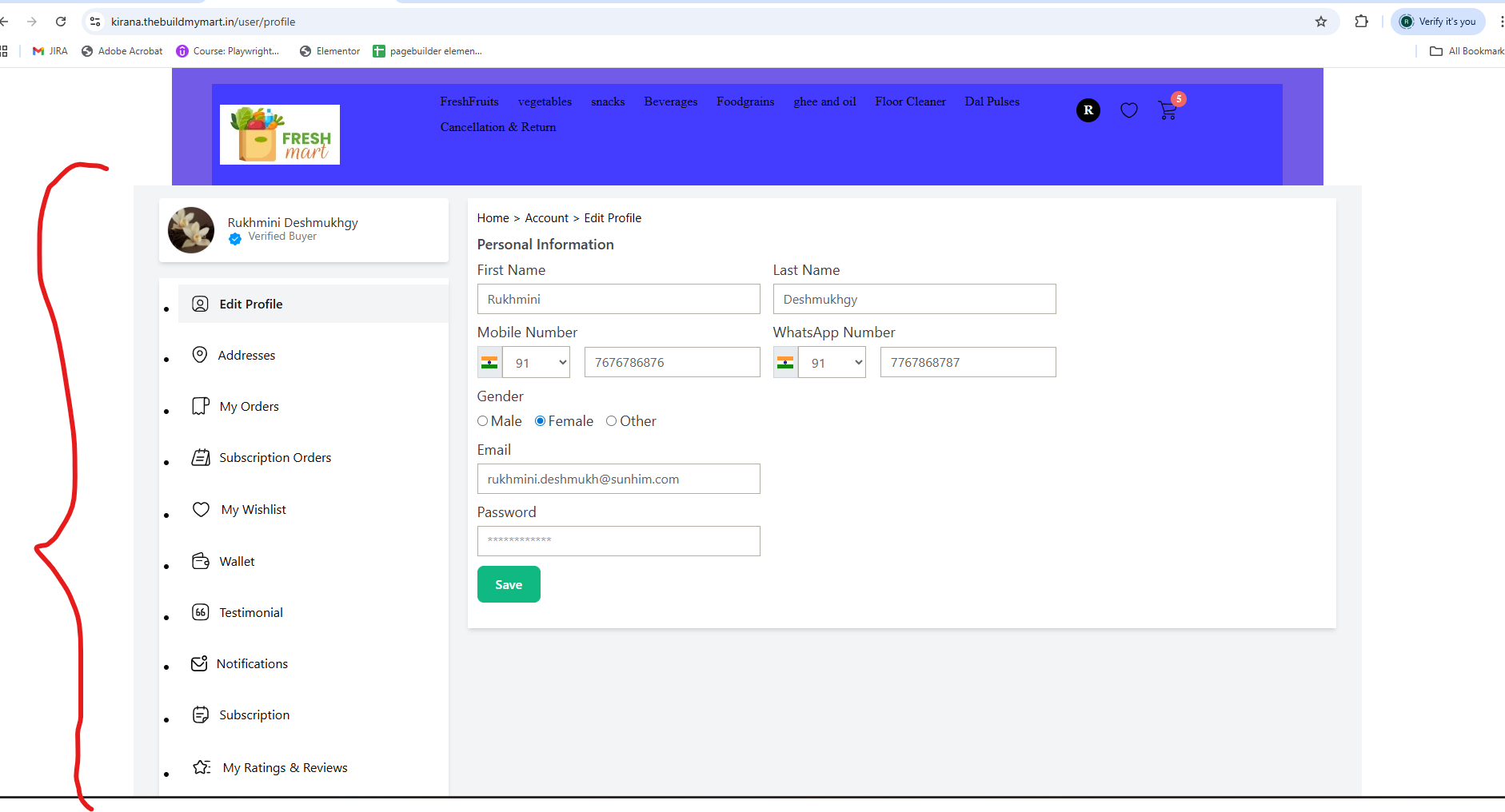
Task: Open JIRA bookmark
Action: click(x=50, y=51)
